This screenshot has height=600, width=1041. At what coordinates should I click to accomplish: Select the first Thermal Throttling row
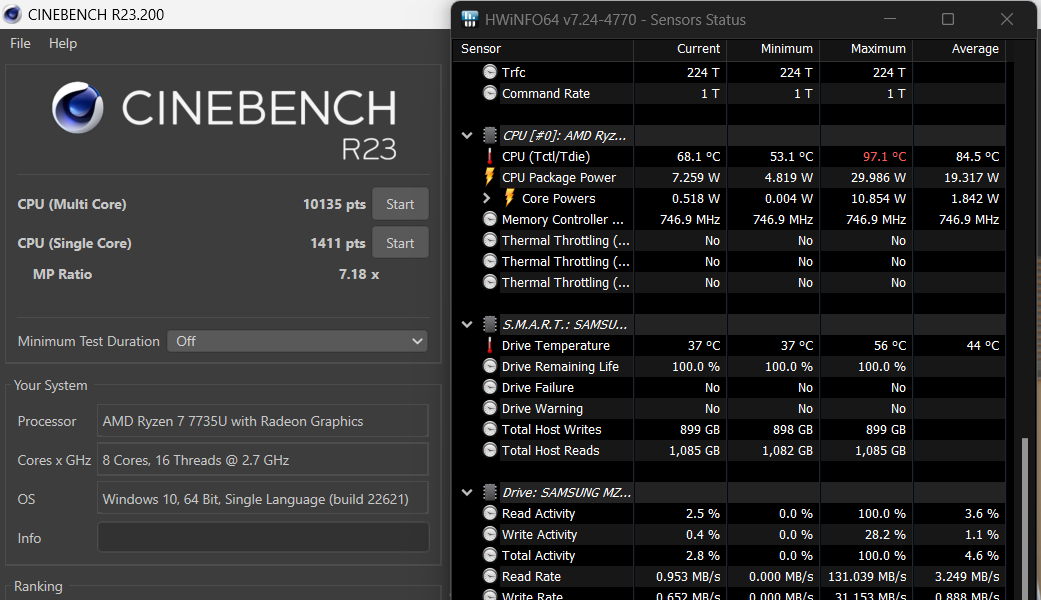(x=565, y=240)
